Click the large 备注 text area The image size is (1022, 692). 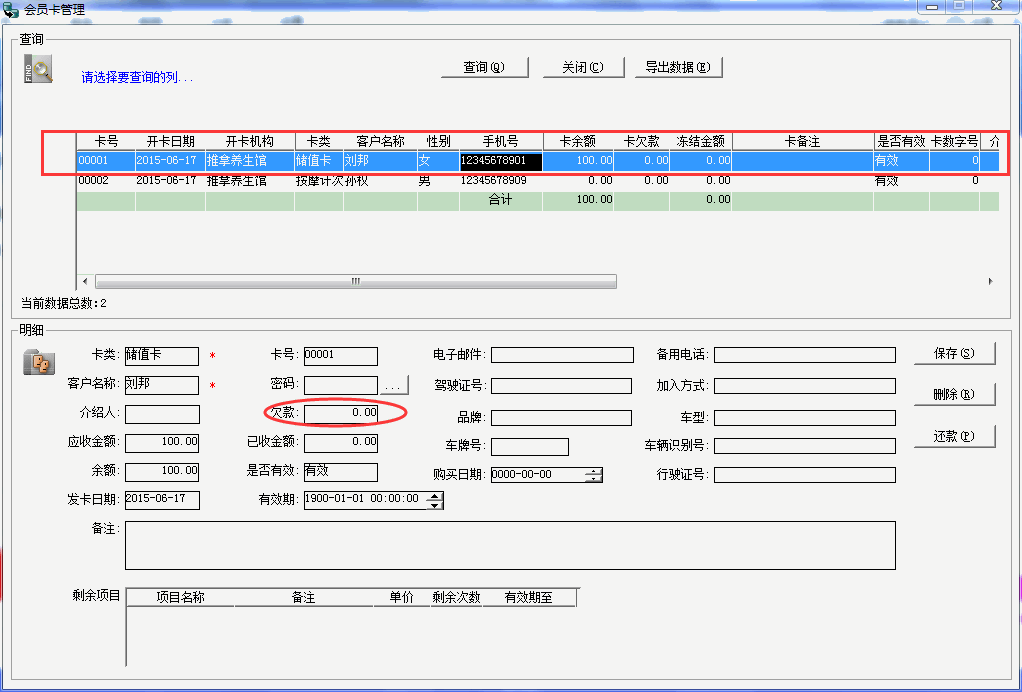tap(510, 545)
